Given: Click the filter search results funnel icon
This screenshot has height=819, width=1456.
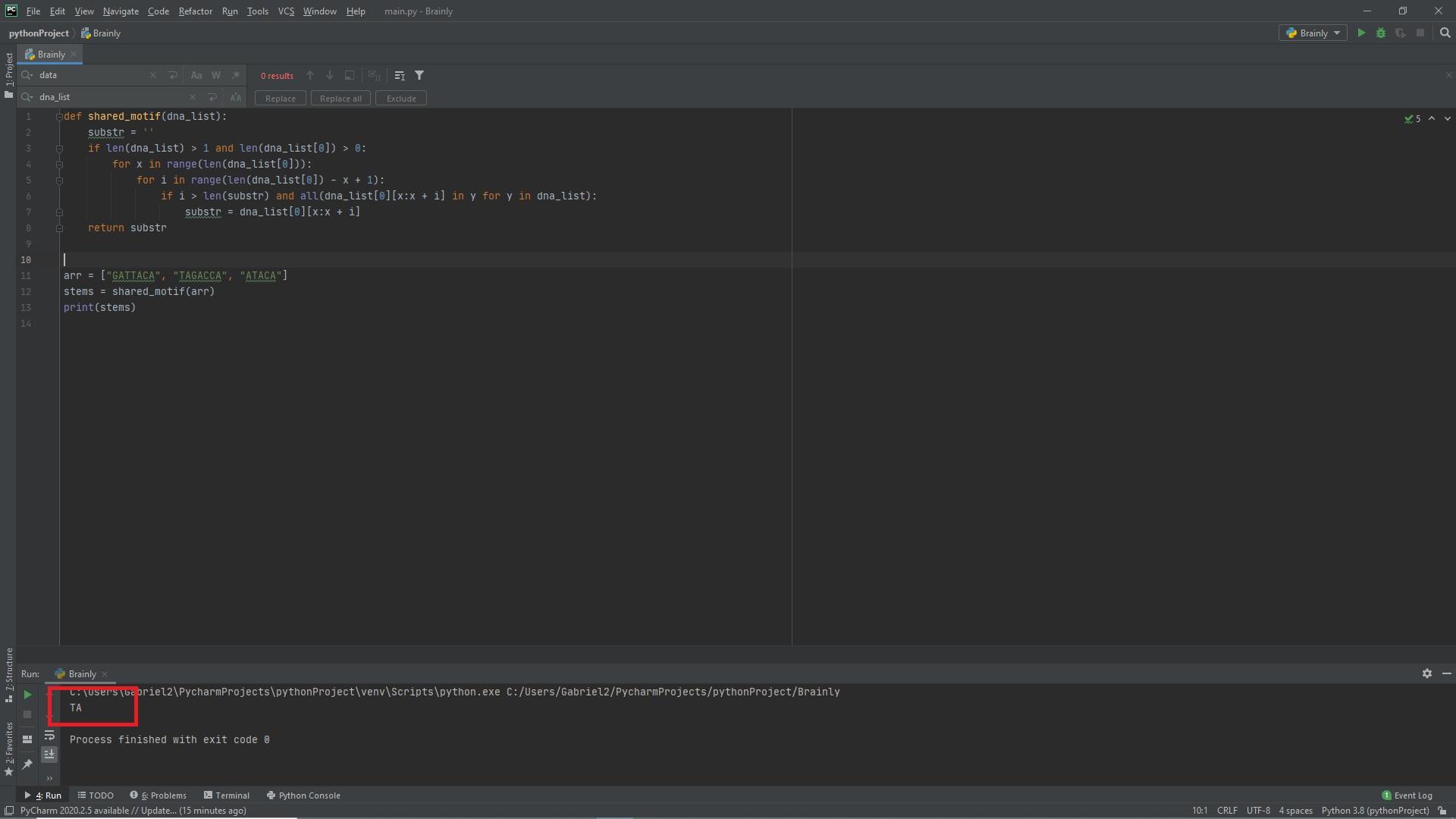Looking at the screenshot, I should tap(419, 76).
